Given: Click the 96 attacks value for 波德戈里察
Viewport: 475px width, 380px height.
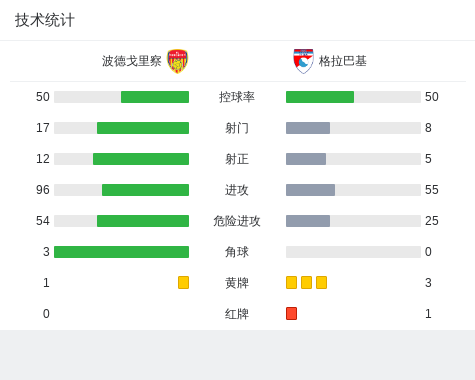Looking at the screenshot, I should (43, 190).
